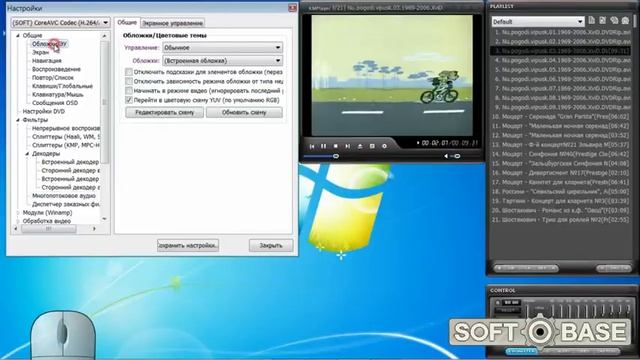Viewport: 640px width, 360px height.
Task: Expand the 'Модули (Winamp)' tree node
Action: (x=18, y=213)
